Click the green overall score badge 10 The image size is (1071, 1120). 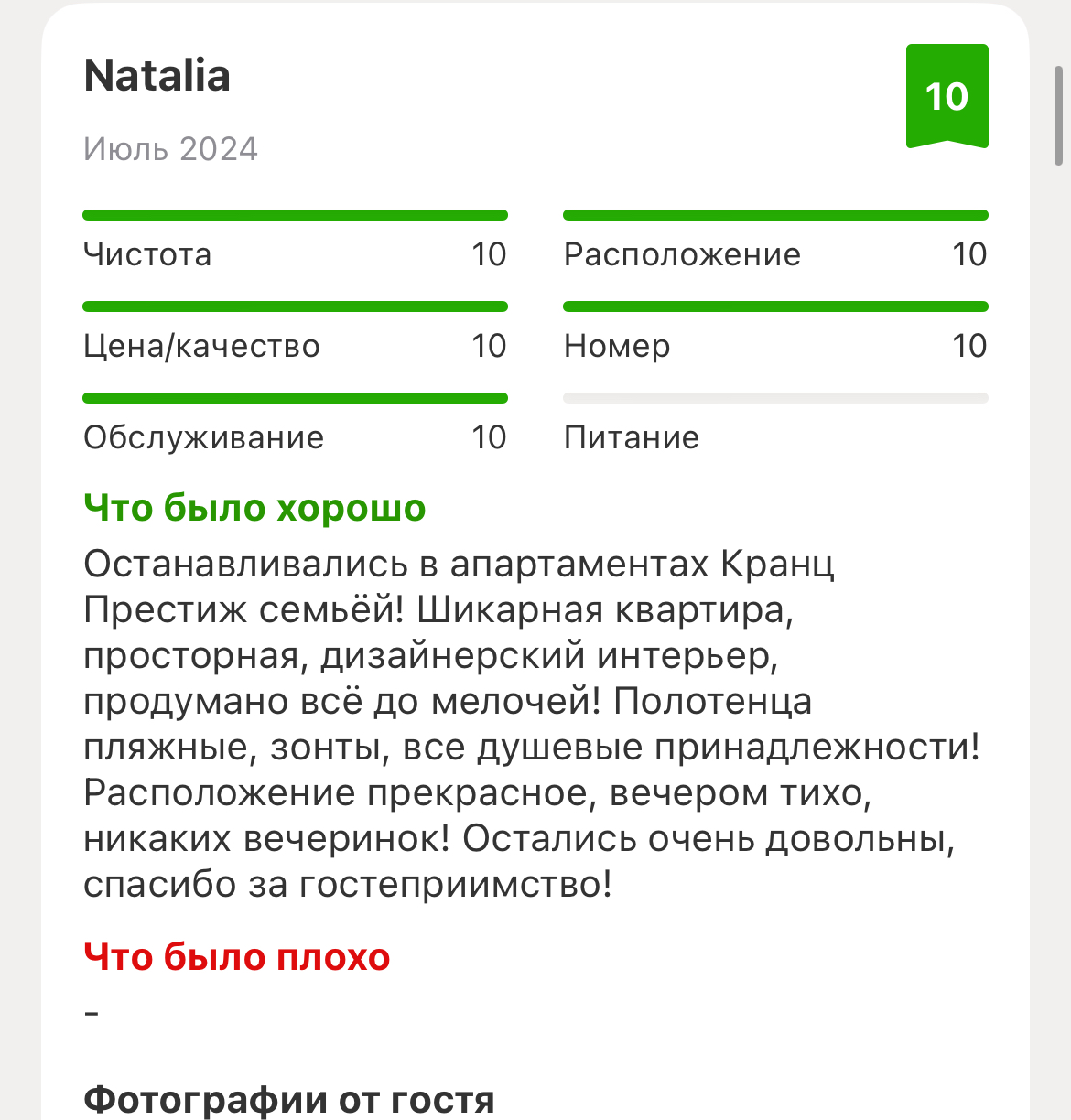947,95
